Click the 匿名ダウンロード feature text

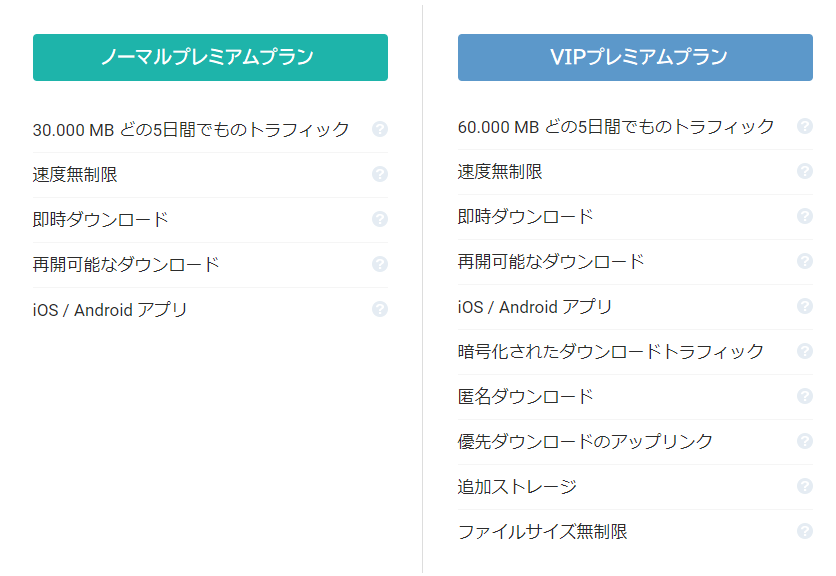pyautogui.click(x=526, y=396)
